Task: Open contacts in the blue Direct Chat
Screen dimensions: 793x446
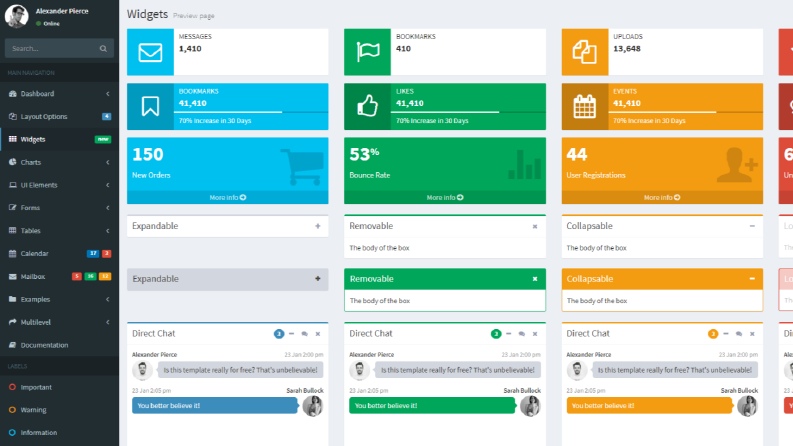Action: click(304, 334)
